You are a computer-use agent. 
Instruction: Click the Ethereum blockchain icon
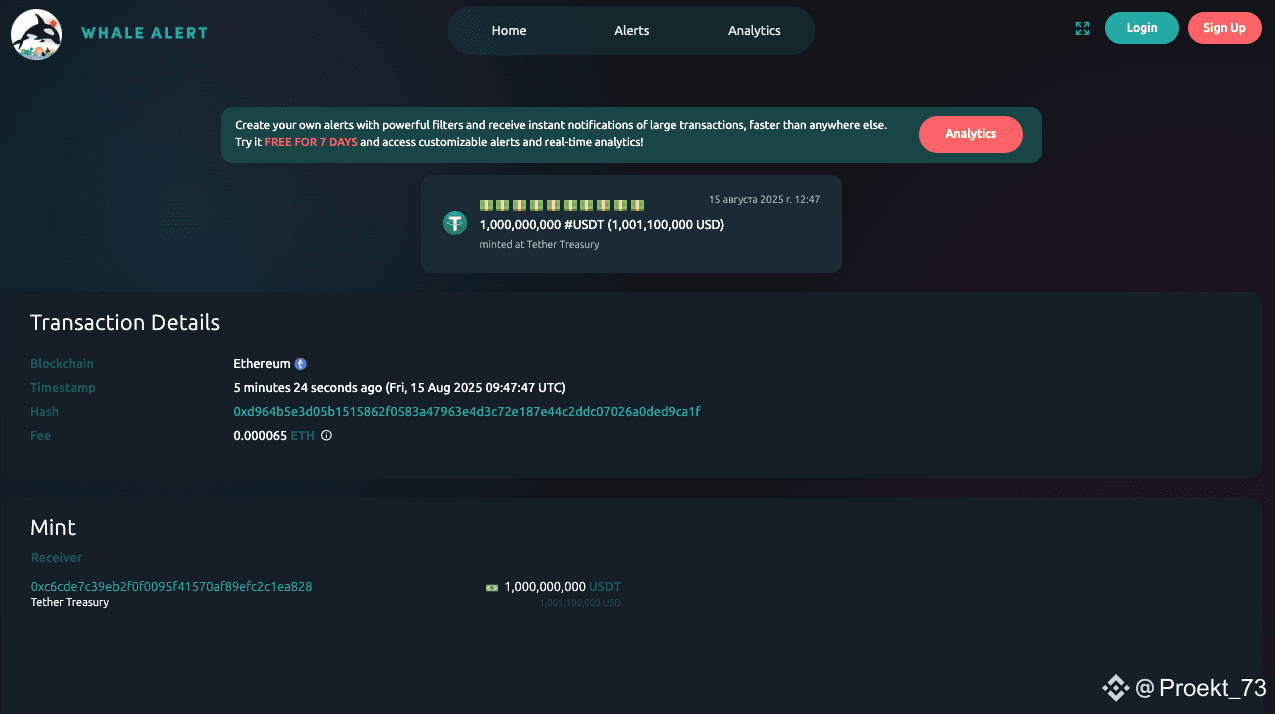(300, 364)
